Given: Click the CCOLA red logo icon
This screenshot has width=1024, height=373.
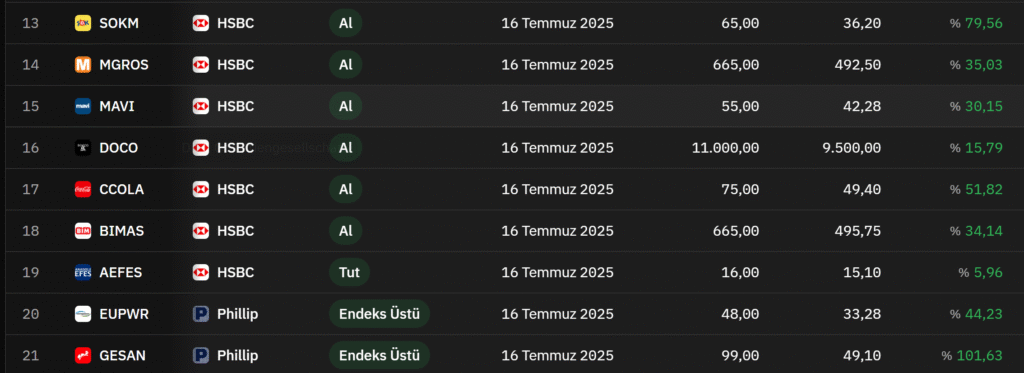Looking at the screenshot, I should [x=83, y=189].
